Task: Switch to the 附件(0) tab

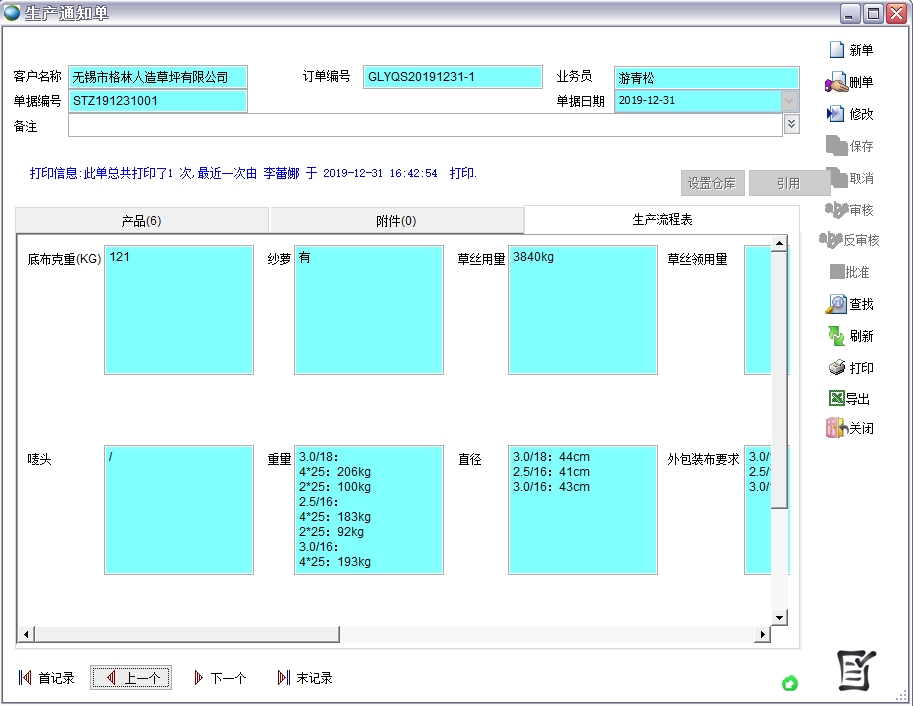Action: point(396,221)
